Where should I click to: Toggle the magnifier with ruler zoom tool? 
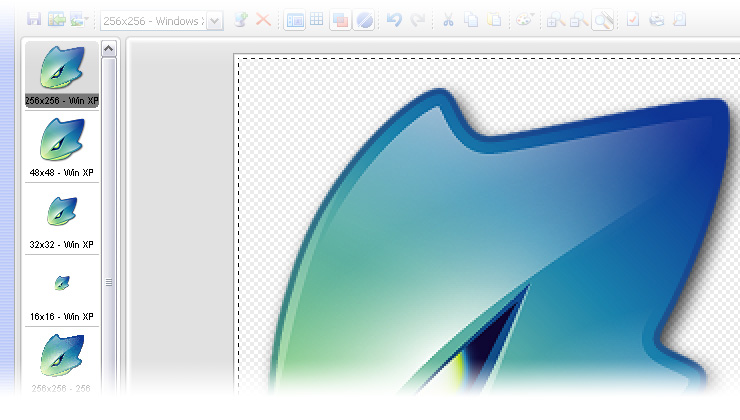(x=603, y=20)
